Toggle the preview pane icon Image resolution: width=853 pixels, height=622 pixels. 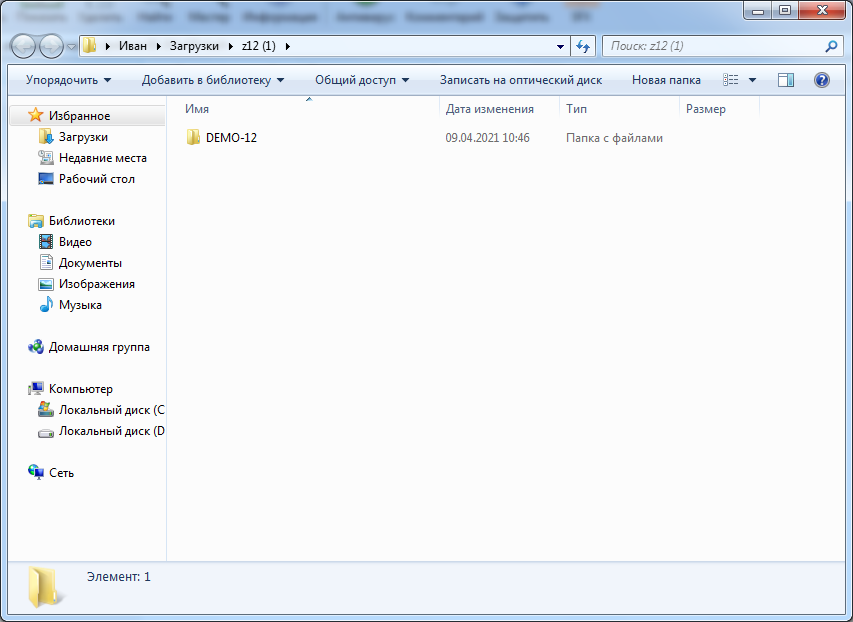(x=786, y=80)
